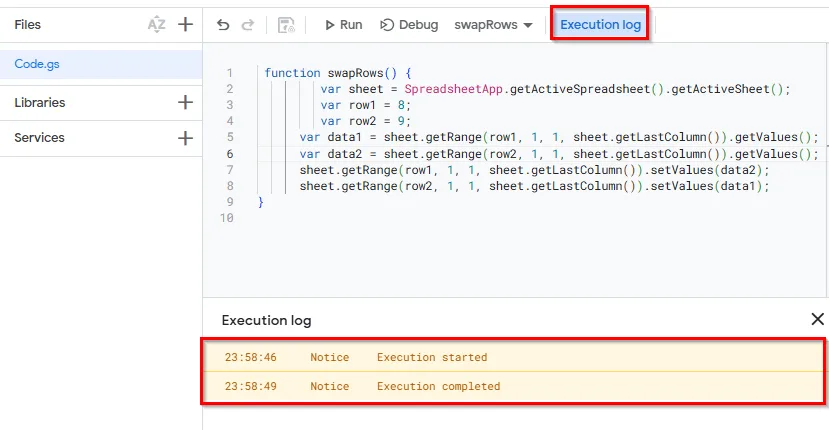Sort files alphabetically with AZ icon
Image resolution: width=829 pixels, height=430 pixels.
156,24
